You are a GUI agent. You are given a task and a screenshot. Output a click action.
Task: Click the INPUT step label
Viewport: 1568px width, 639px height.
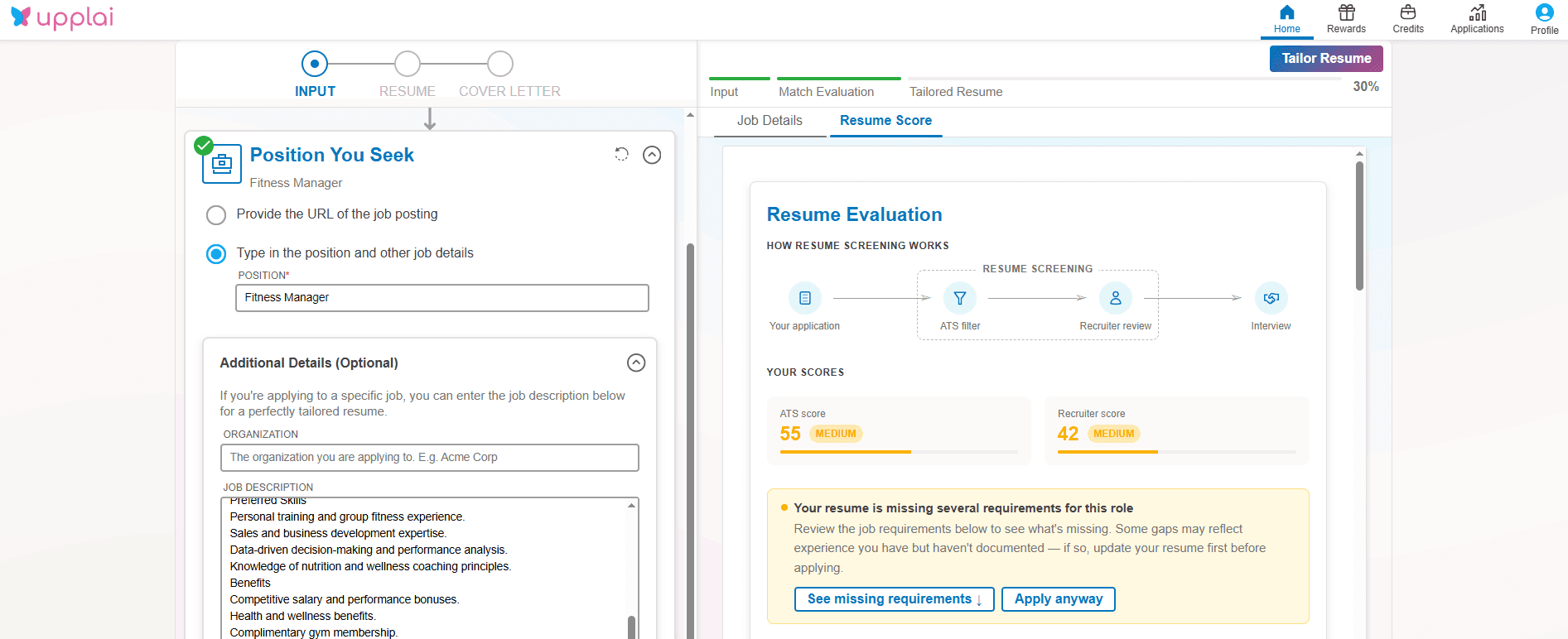tap(316, 91)
